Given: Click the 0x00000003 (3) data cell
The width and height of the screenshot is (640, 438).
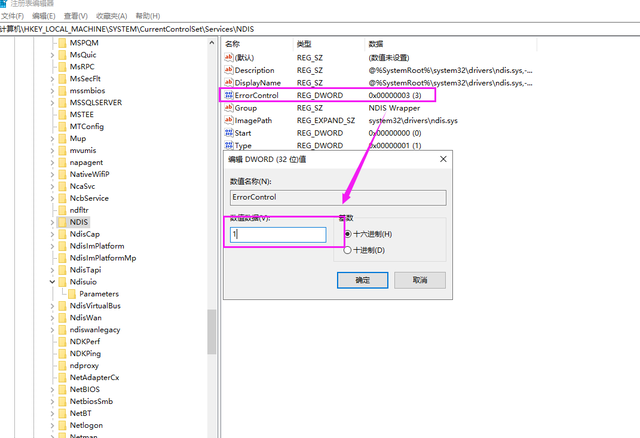Looking at the screenshot, I should click(x=395, y=96).
